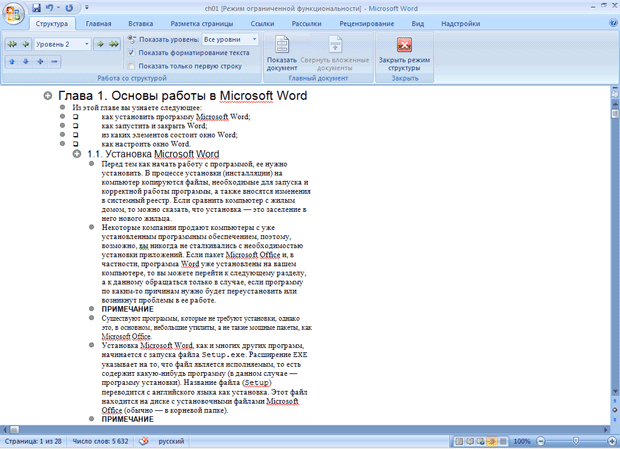Click the zoom slider handle
This screenshot has width=620, height=449.
(576, 441)
